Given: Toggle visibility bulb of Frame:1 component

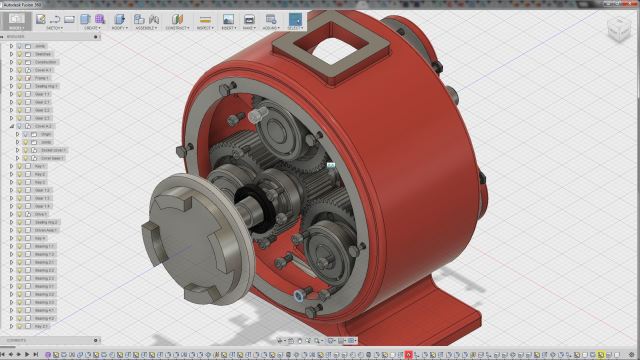Looking at the screenshot, I should 19,78.
